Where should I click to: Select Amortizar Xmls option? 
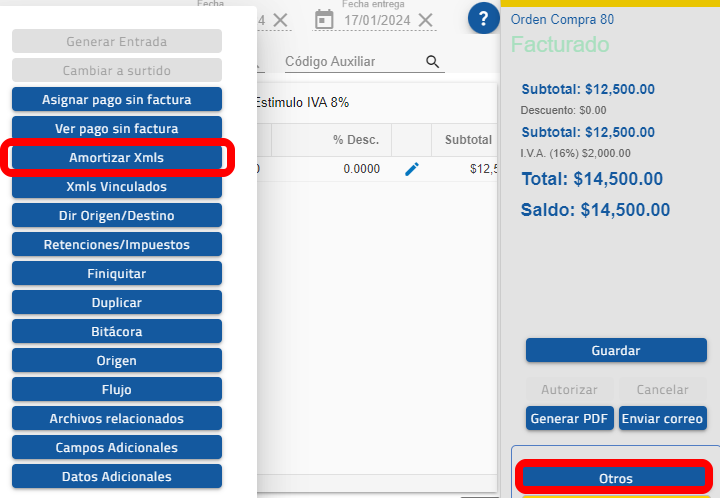117,158
